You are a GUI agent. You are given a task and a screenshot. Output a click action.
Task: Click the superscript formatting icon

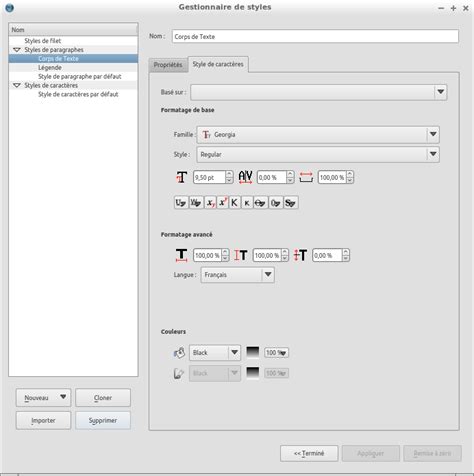pos(223,202)
